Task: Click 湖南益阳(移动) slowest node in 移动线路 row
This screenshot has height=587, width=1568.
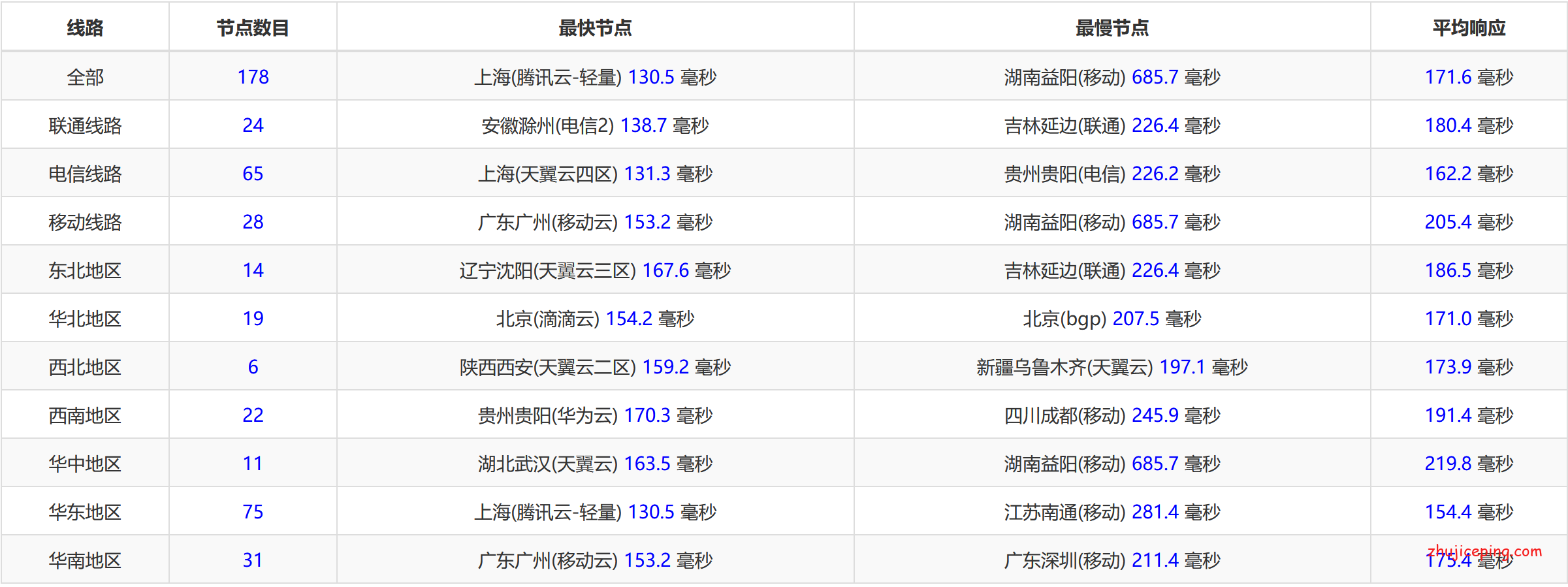Action: [x=1112, y=222]
